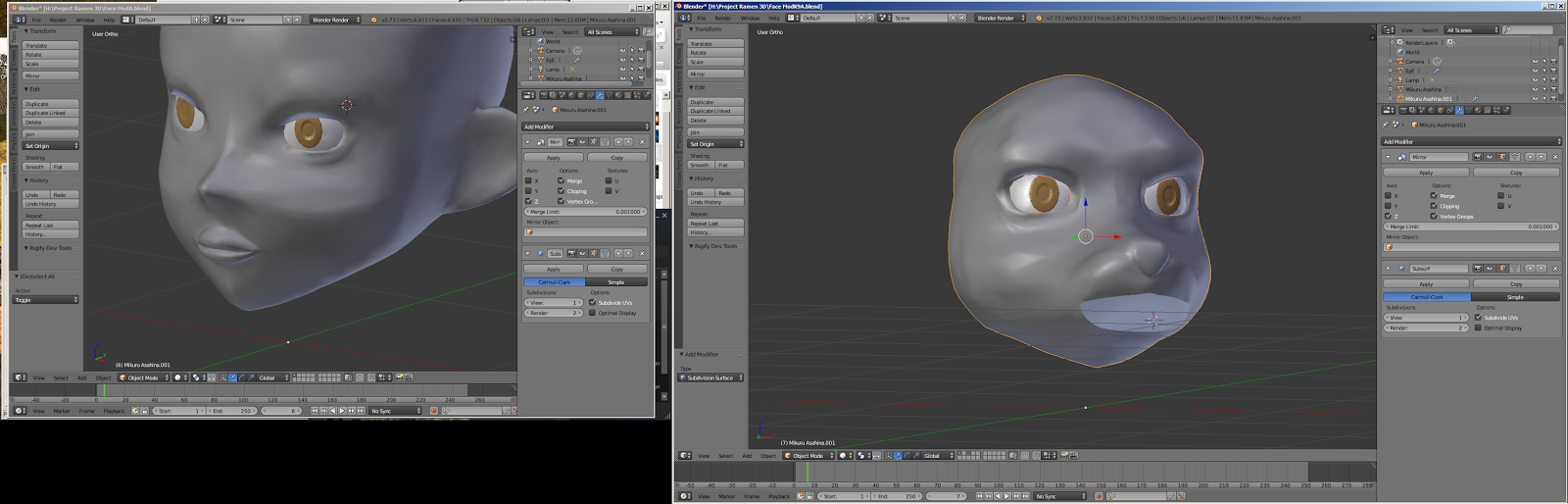Toggle texture U checkbox in right window
This screenshot has height=504, width=1568.
coord(1500,195)
